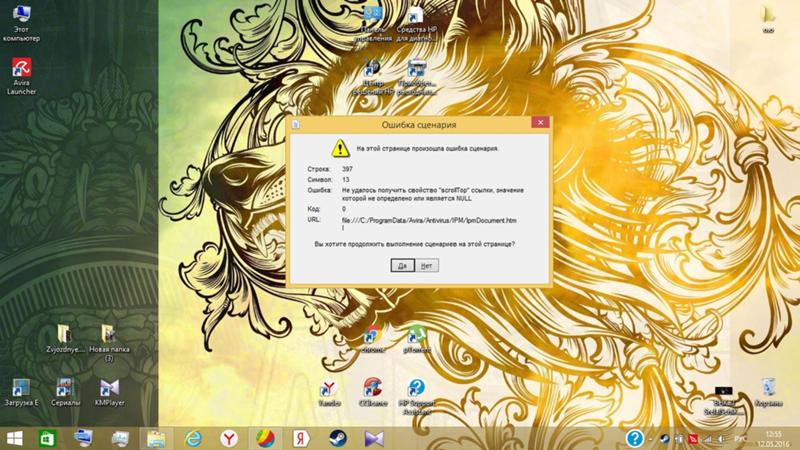Open Сериалы desktop shortcut

pos(65,392)
